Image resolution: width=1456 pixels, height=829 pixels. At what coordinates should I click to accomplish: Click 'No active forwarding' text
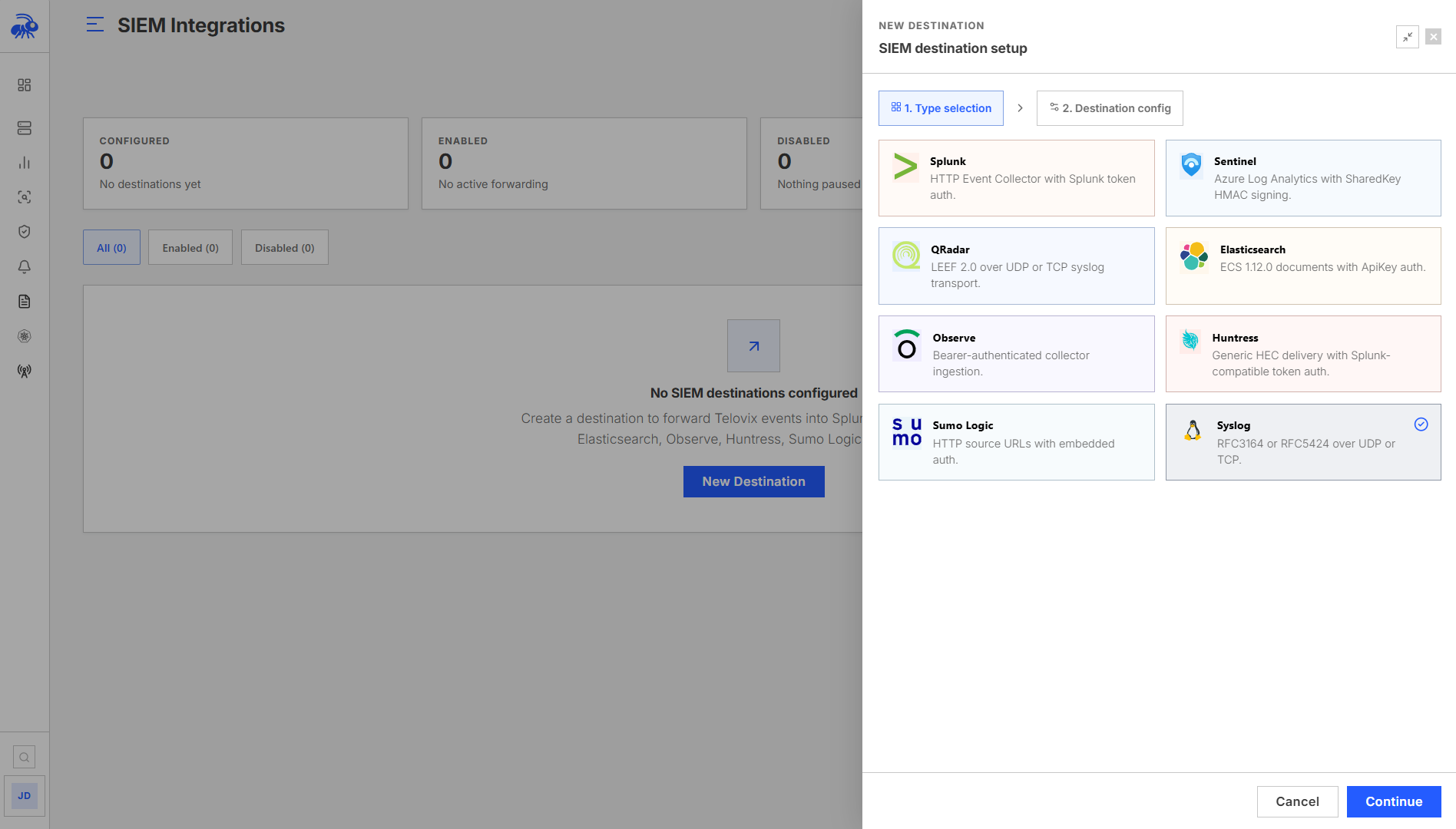(x=493, y=184)
